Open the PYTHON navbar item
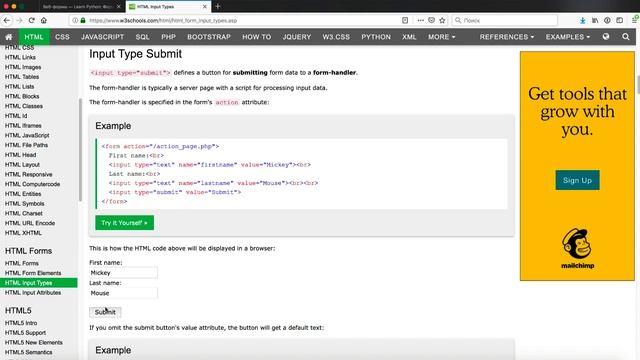 (x=376, y=37)
